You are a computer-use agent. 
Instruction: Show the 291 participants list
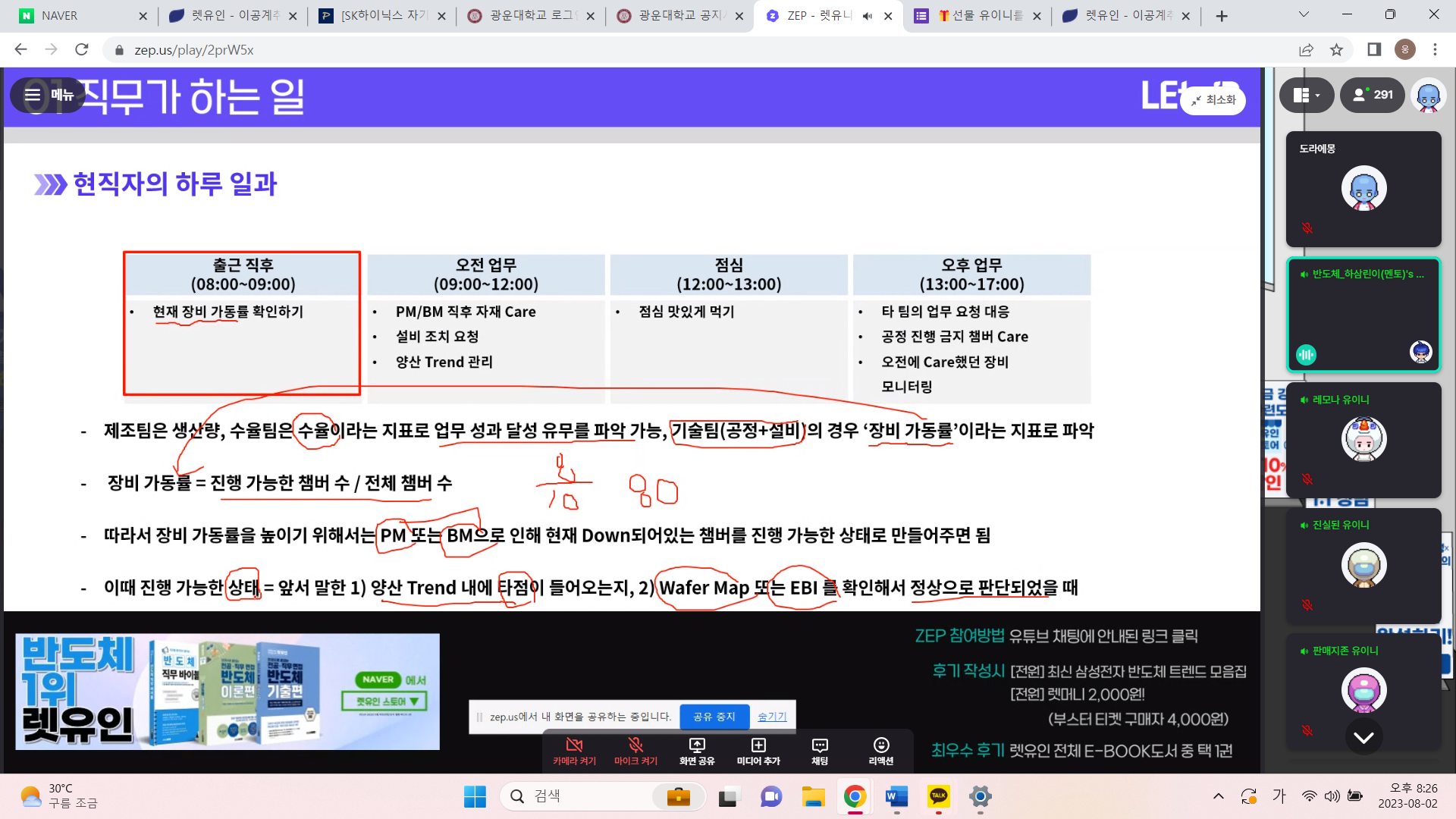tap(1373, 95)
